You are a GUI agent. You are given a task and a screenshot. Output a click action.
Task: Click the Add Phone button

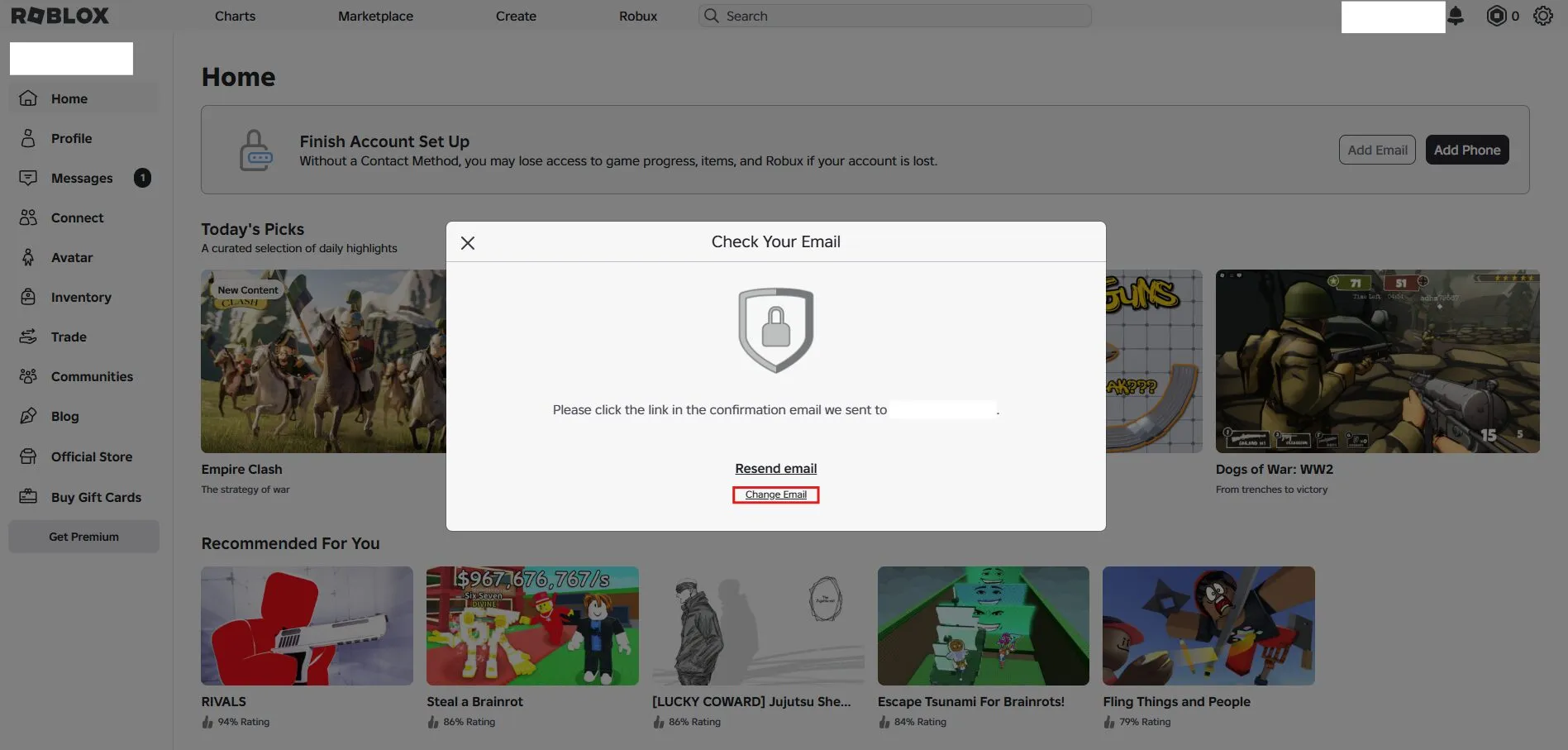[1467, 150]
